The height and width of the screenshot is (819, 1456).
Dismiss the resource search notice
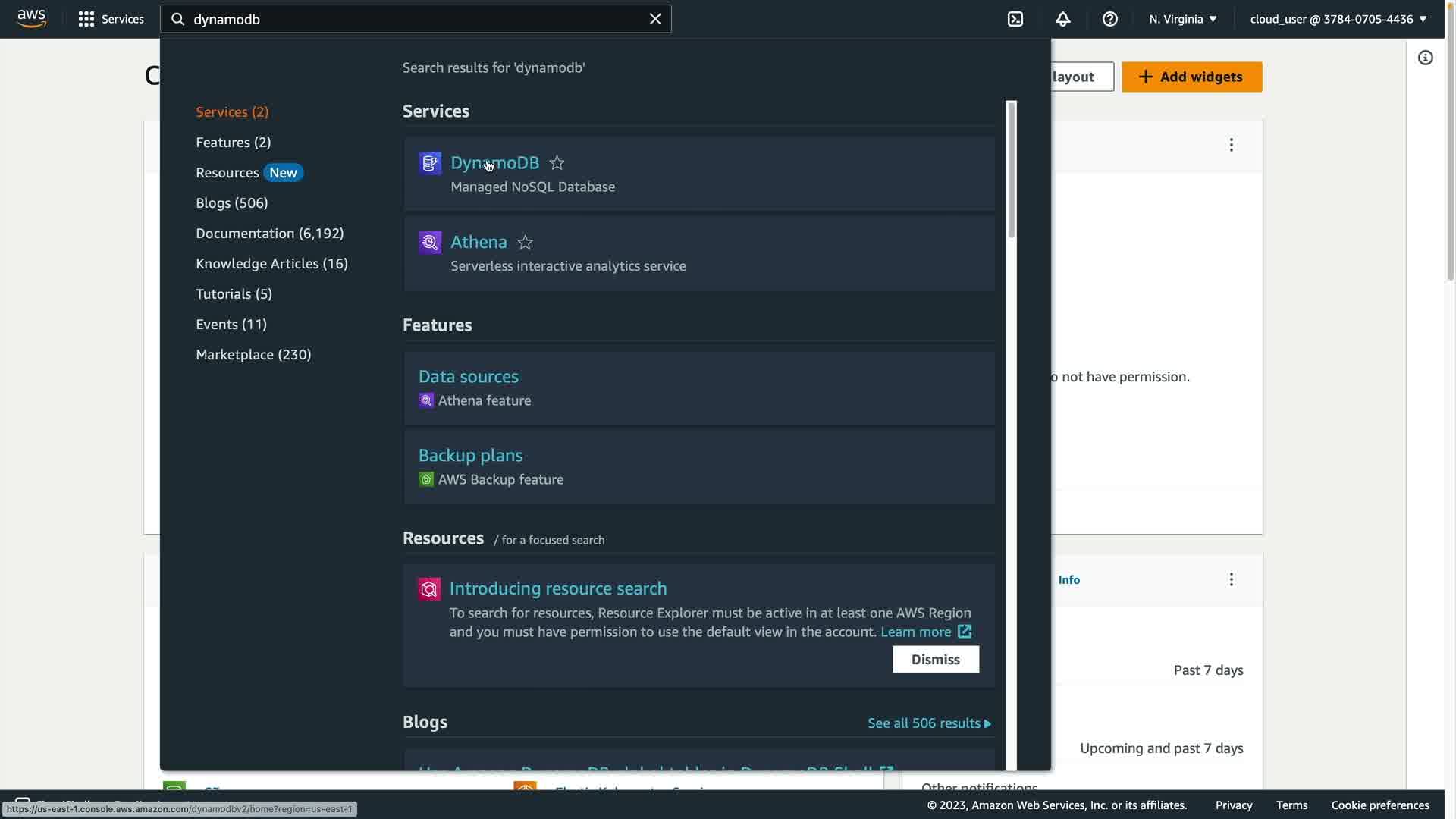click(x=935, y=660)
